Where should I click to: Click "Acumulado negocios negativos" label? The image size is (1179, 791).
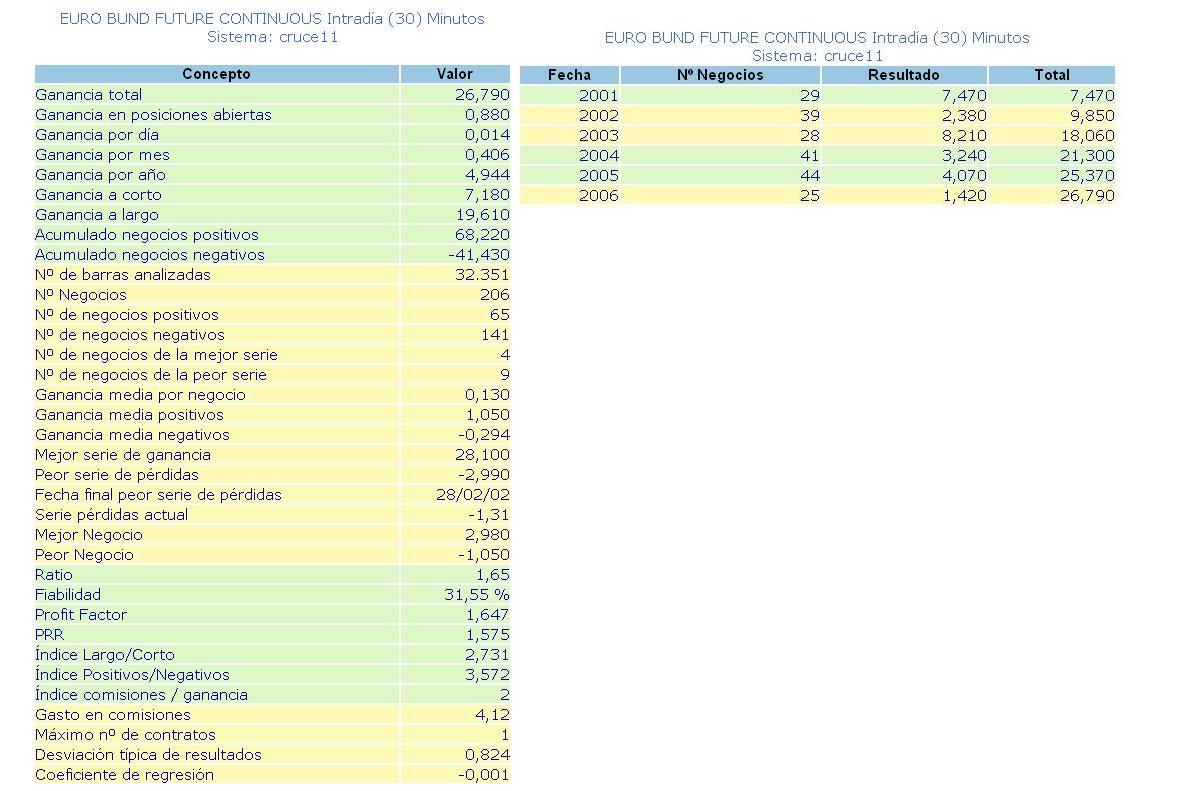point(150,254)
